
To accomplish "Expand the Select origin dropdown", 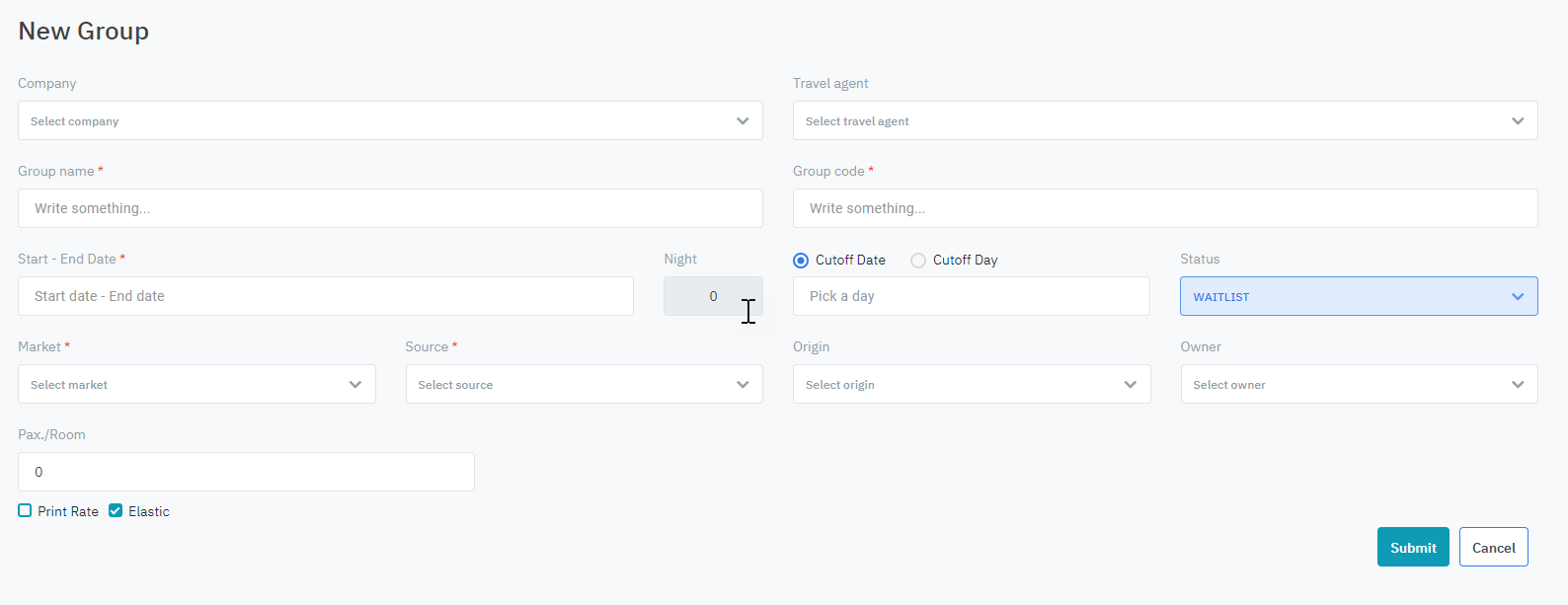I will [971, 384].
